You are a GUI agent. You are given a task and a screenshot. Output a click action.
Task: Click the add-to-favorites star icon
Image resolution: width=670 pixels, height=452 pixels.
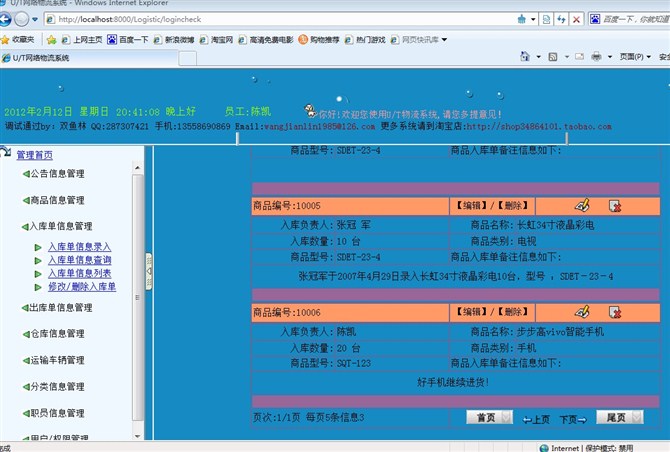point(52,40)
